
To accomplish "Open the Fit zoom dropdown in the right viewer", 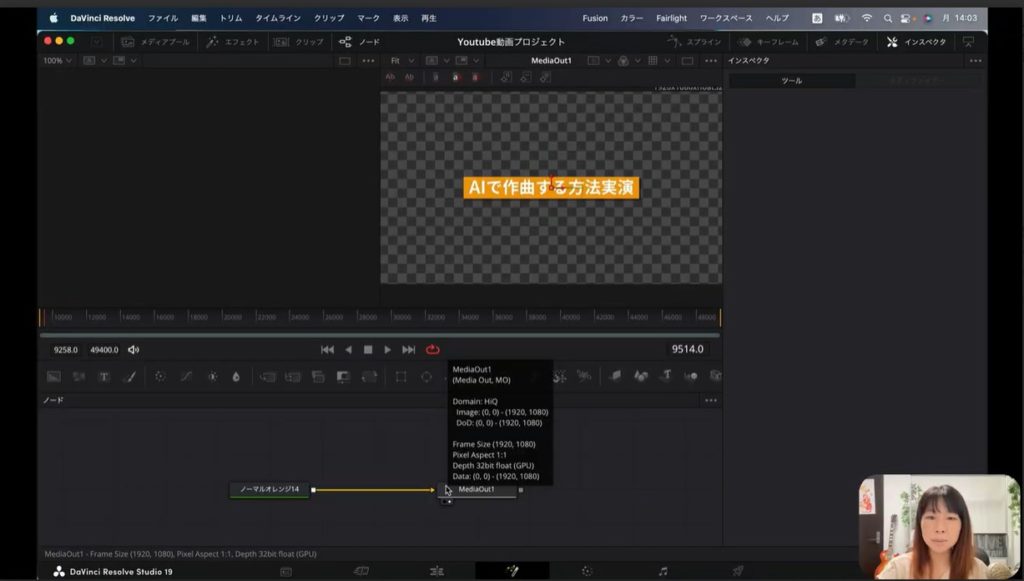I will [x=401, y=61].
